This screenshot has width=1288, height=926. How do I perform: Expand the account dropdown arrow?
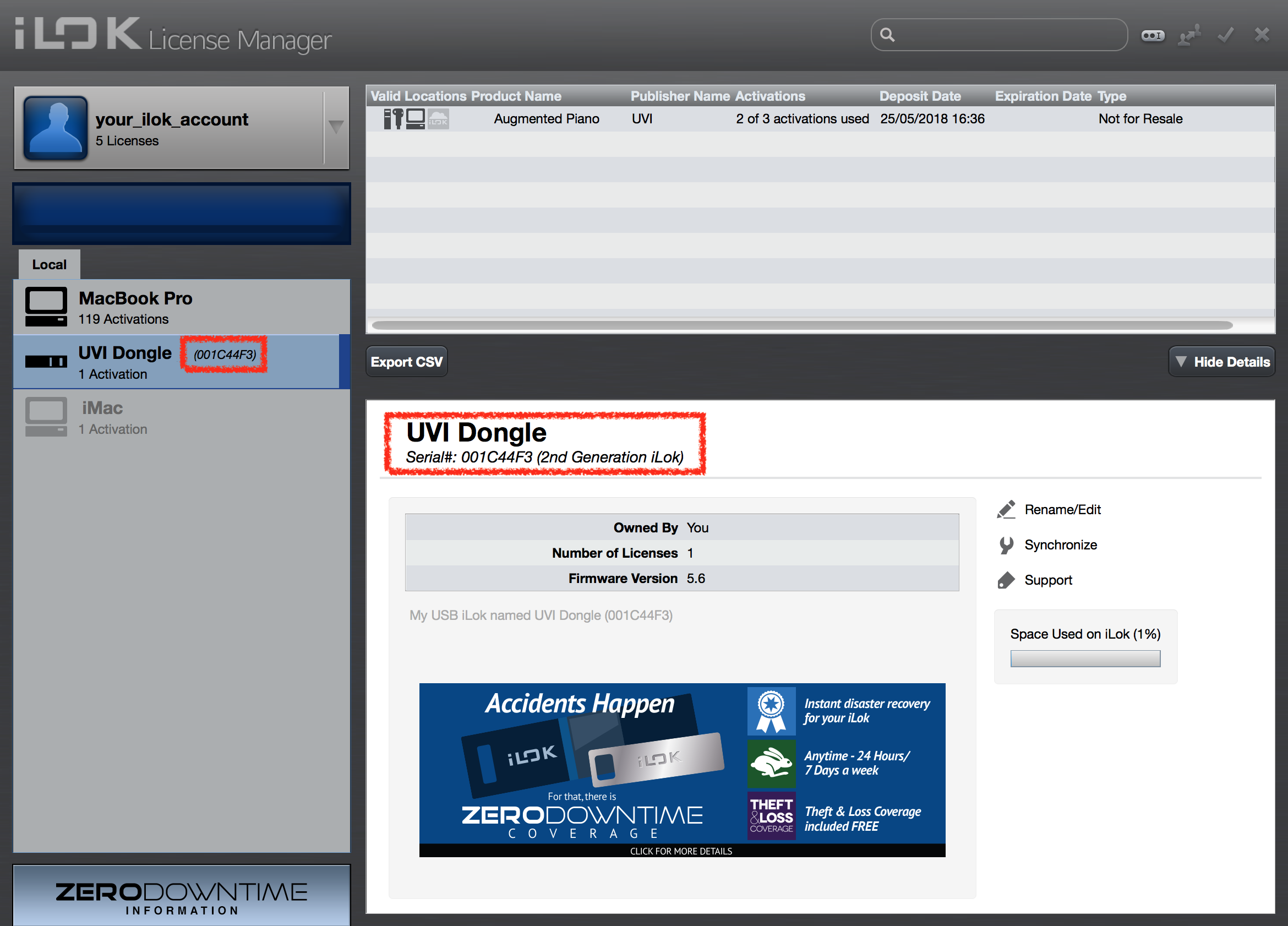[336, 127]
